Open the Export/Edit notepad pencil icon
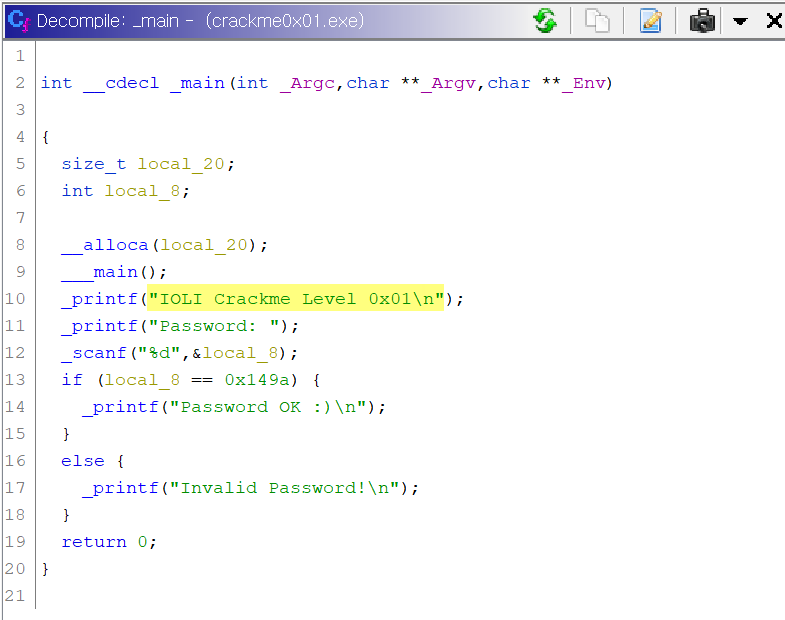 650,21
